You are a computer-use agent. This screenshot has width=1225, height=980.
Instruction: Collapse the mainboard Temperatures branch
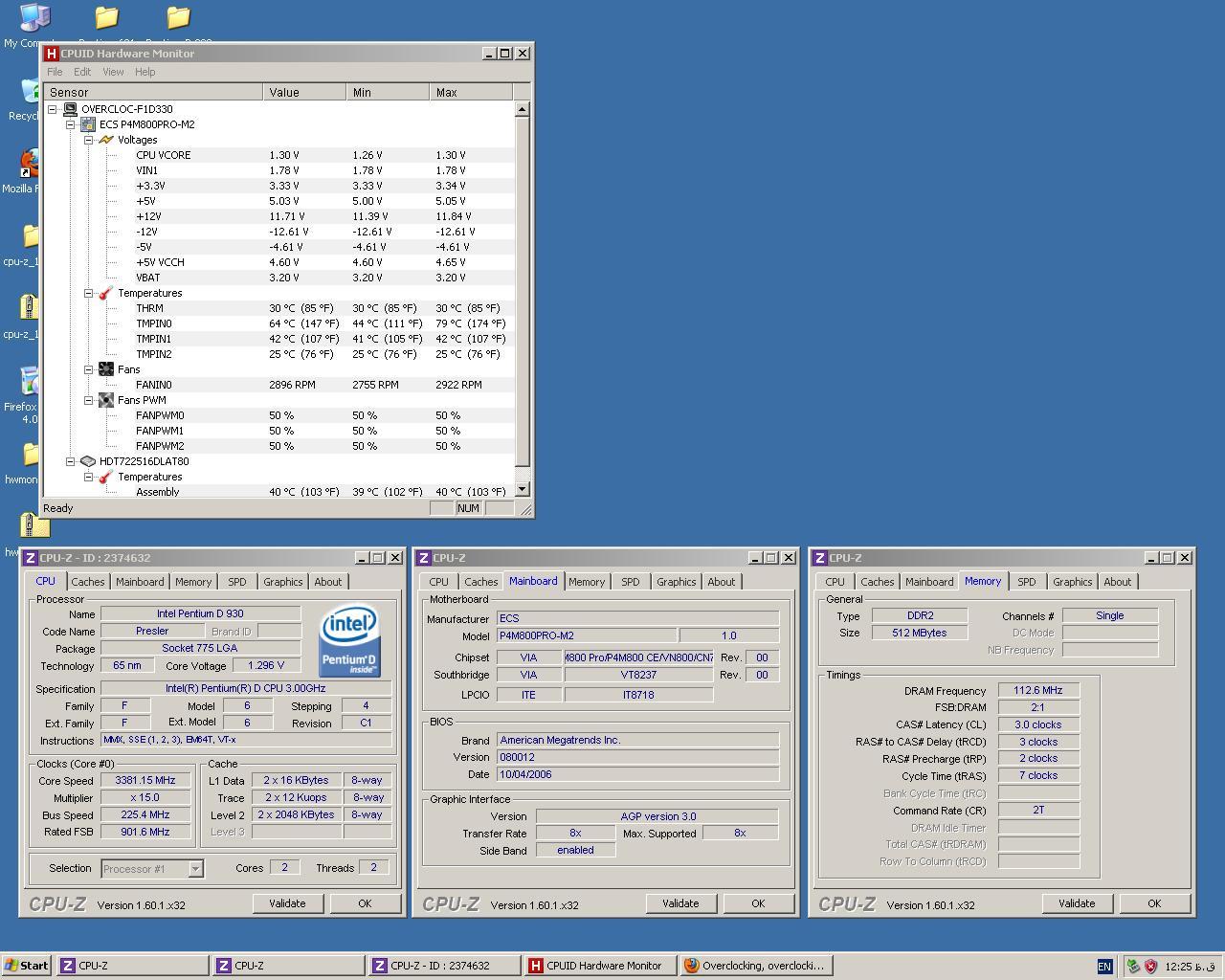coord(89,293)
